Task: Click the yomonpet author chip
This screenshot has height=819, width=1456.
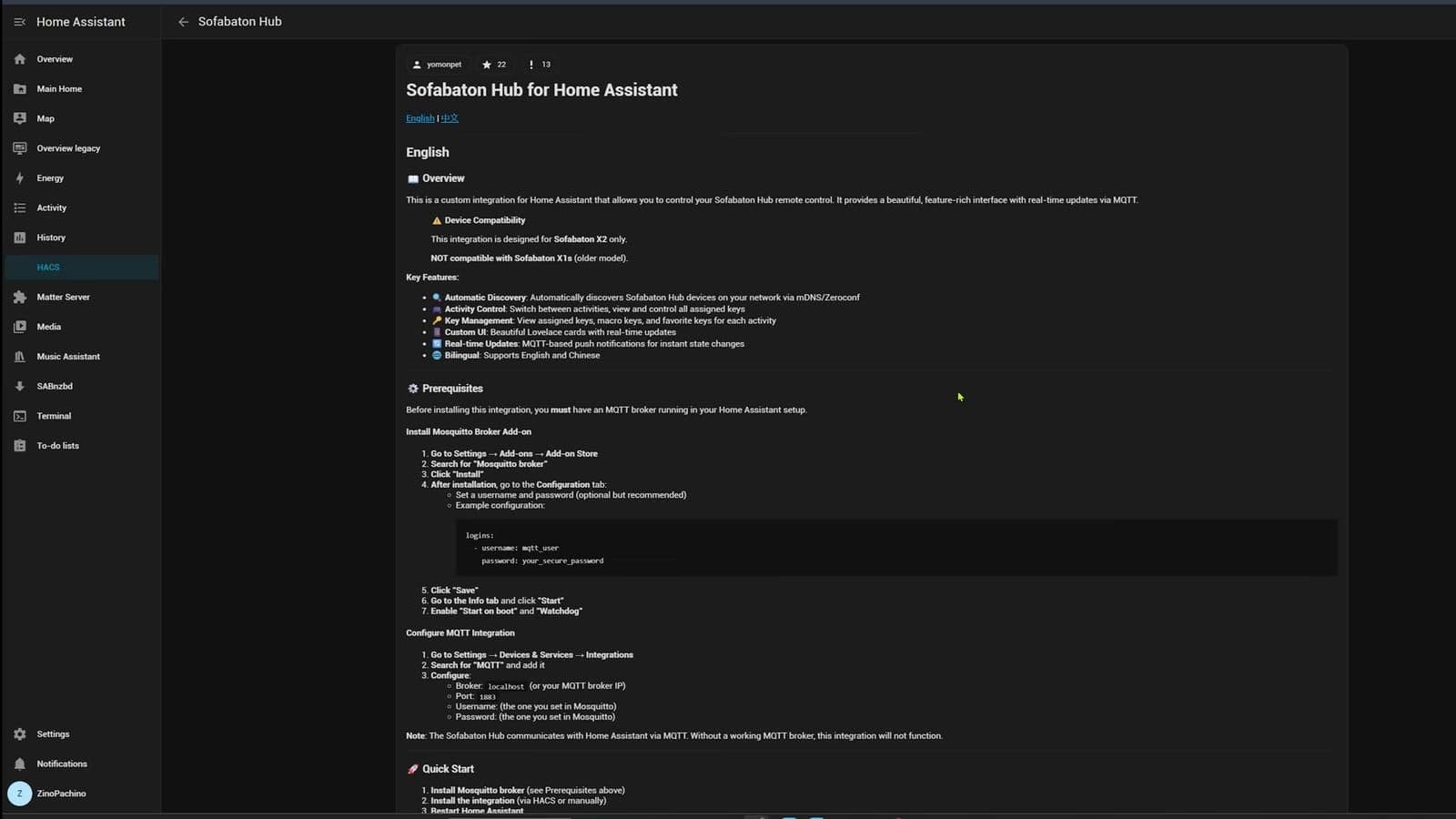Action: click(x=437, y=65)
